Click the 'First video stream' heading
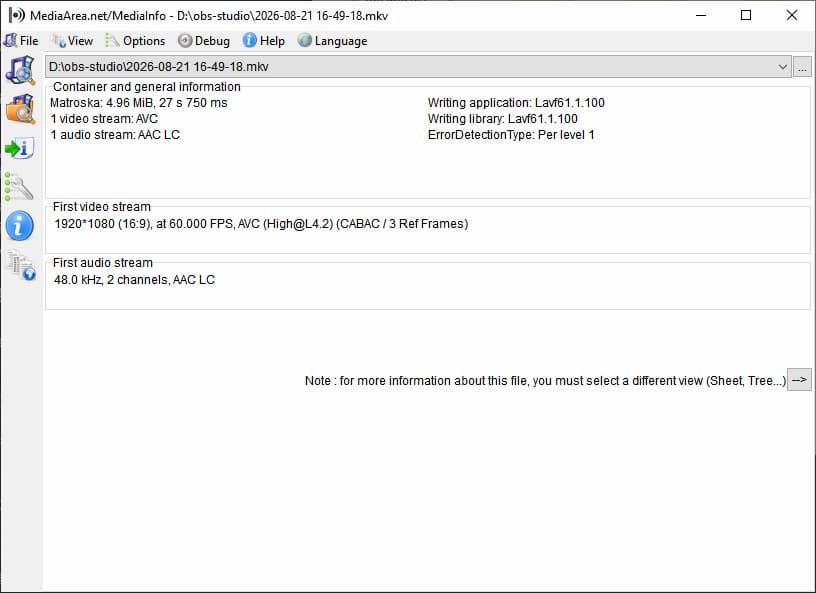The image size is (816, 593). (102, 207)
